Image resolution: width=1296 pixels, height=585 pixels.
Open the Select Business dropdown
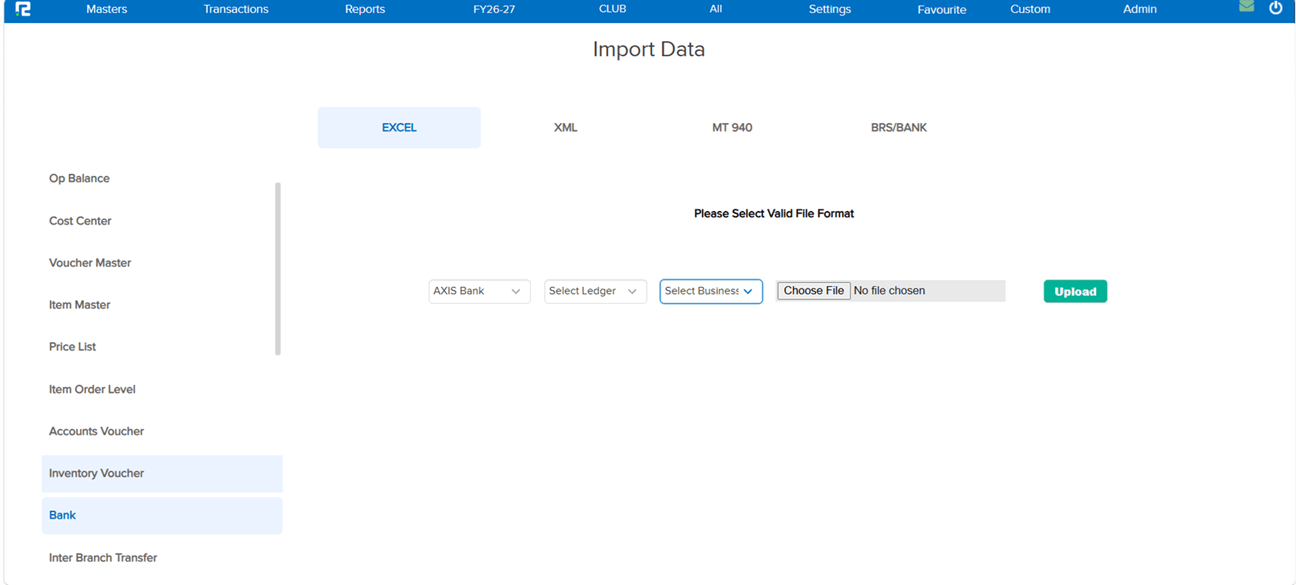pos(711,291)
